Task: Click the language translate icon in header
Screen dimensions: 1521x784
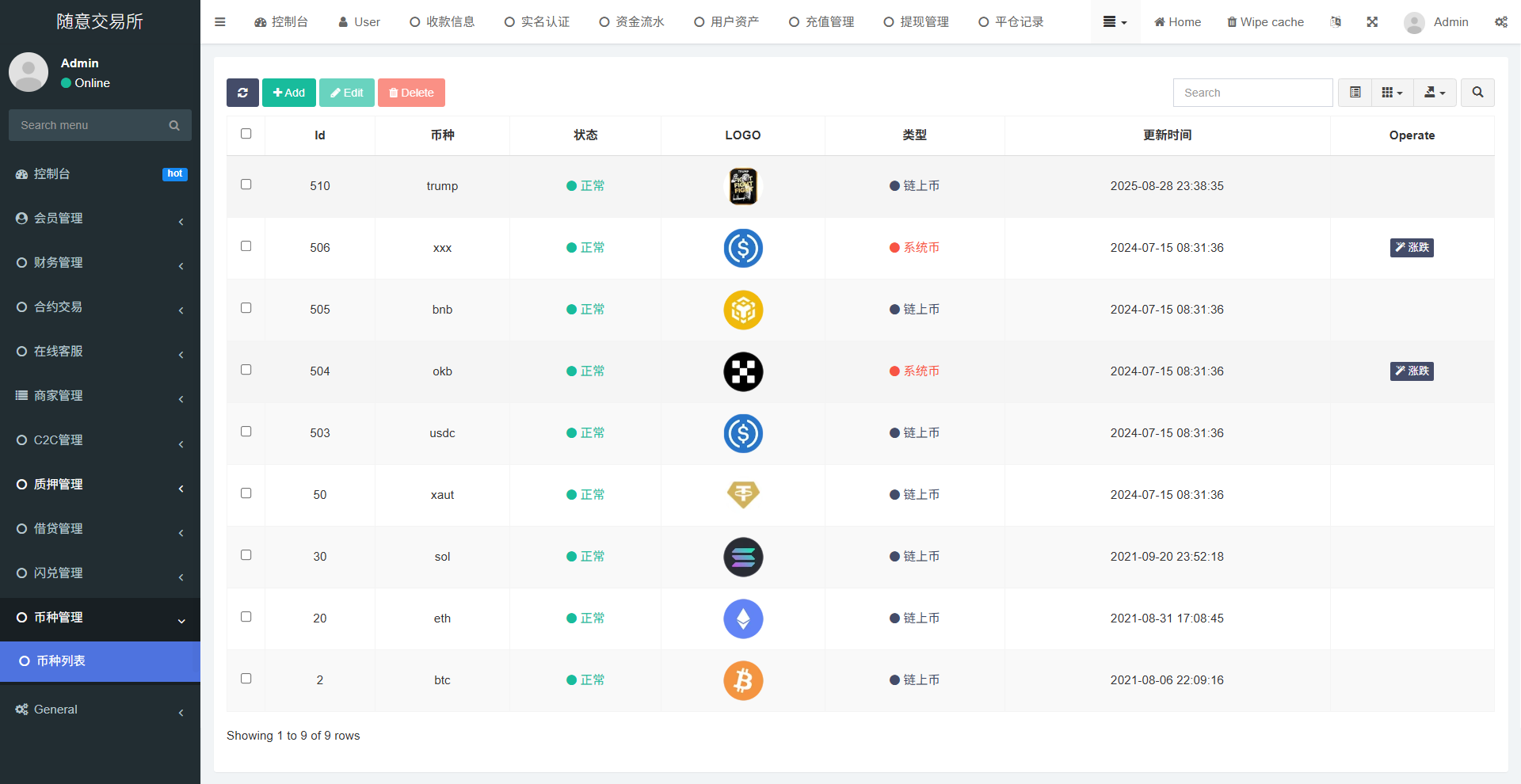Action: (1336, 22)
